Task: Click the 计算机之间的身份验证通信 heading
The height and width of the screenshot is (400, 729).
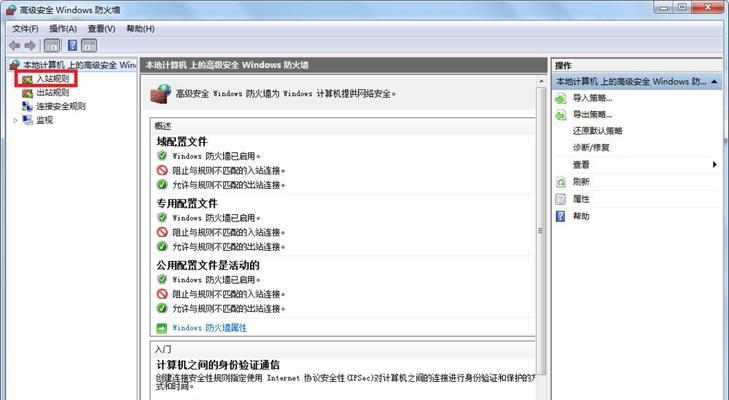Action: tap(218, 365)
